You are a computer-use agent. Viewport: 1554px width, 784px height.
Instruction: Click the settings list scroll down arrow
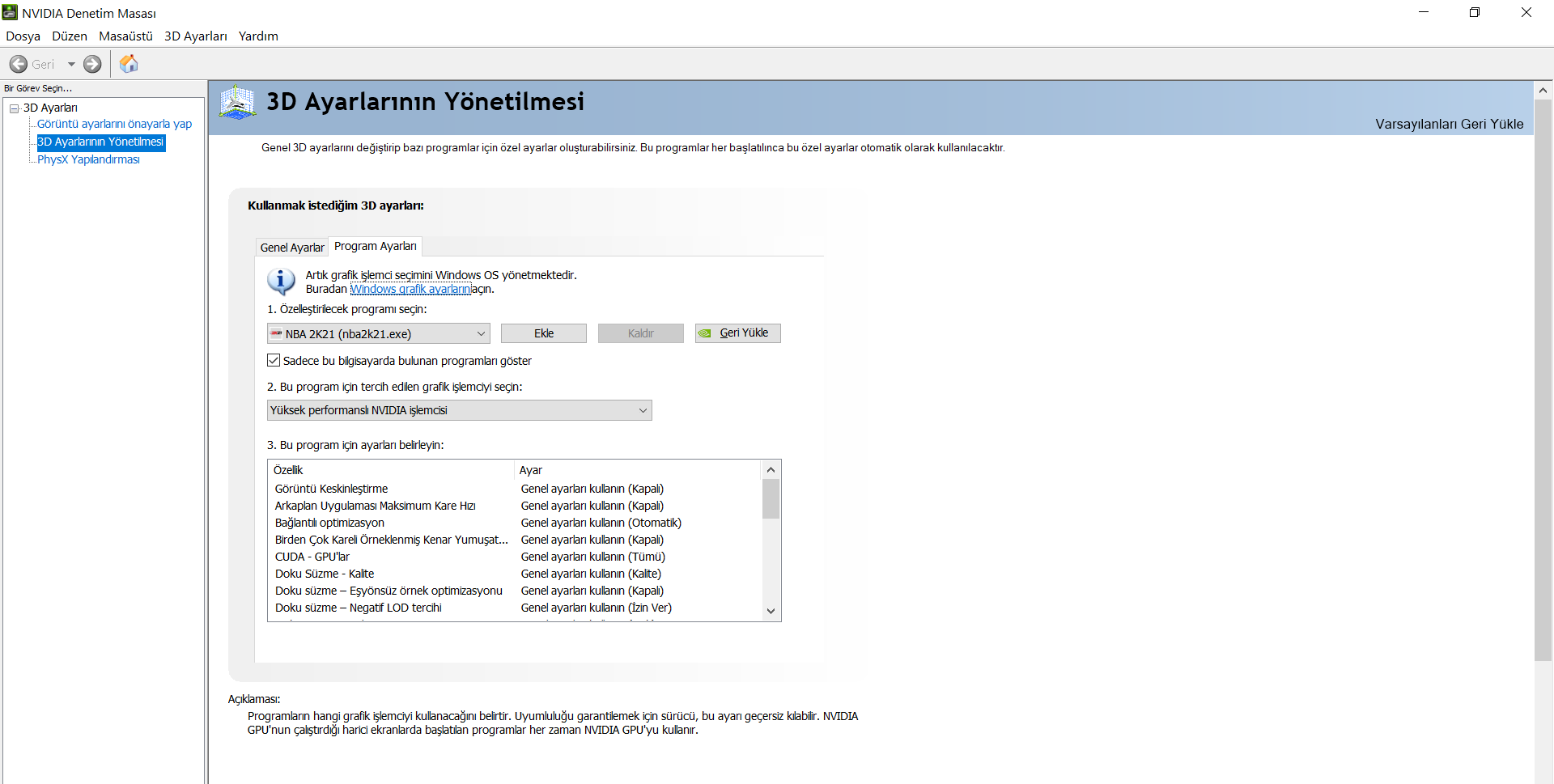point(771,612)
